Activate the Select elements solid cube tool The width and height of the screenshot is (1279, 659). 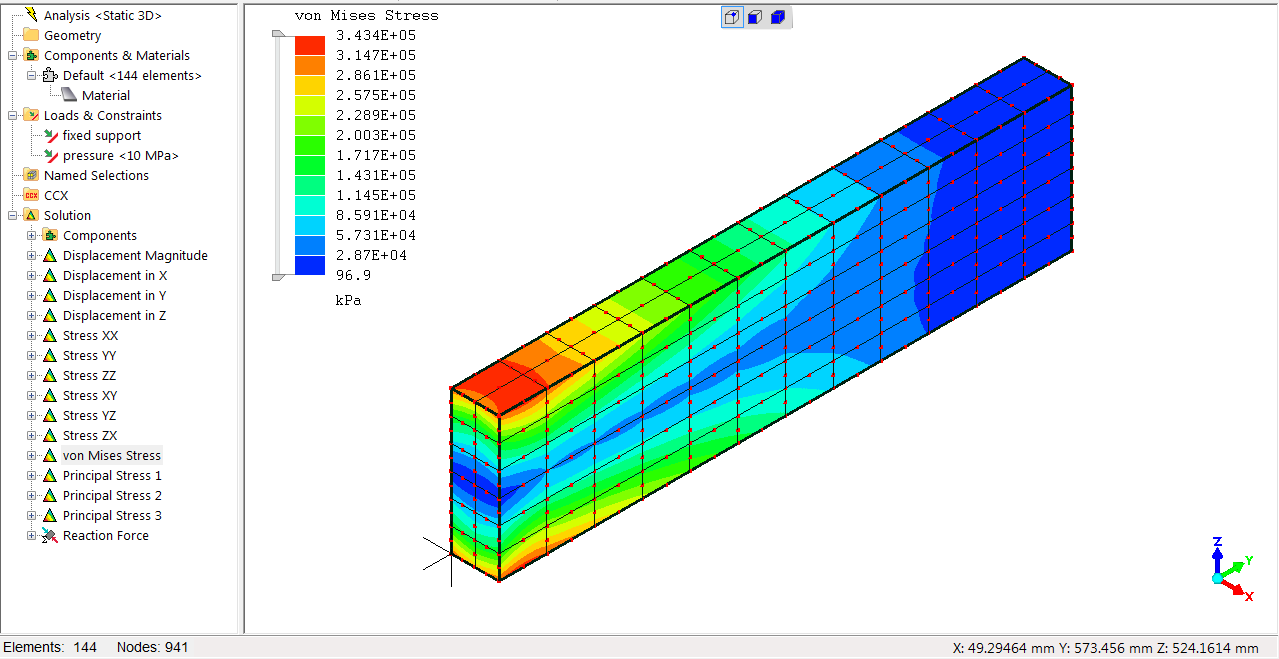pos(778,17)
